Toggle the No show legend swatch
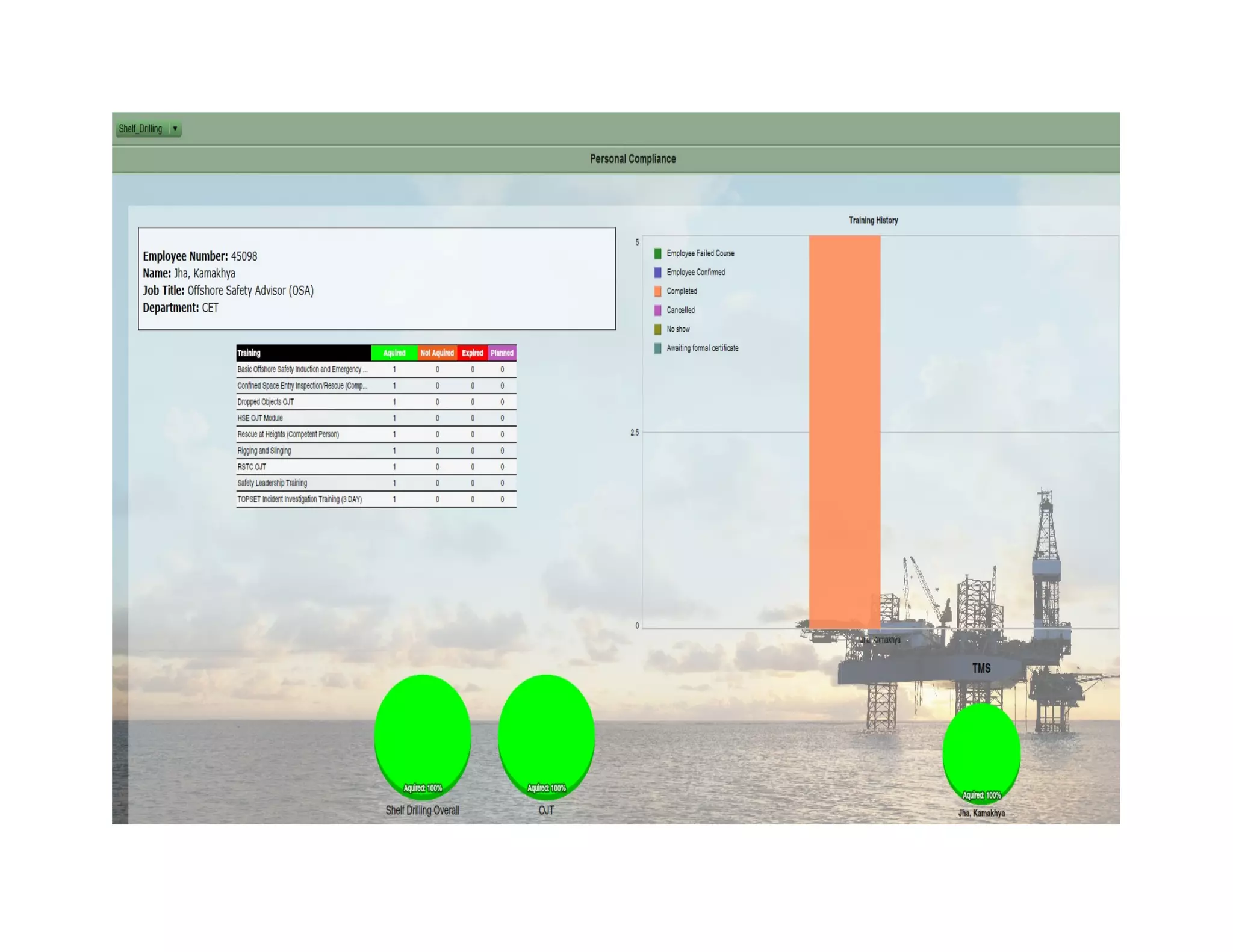The width and height of the screenshot is (1233, 952). pyautogui.click(x=657, y=329)
